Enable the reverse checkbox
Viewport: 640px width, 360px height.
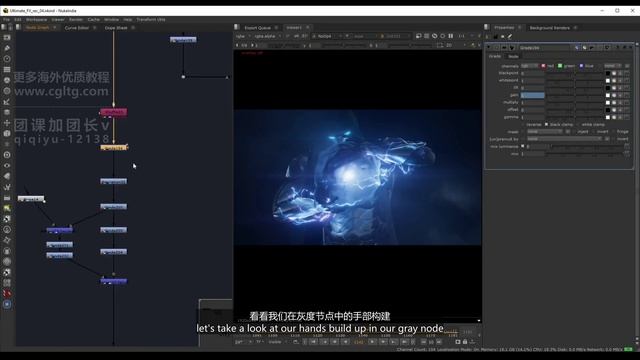(523, 124)
